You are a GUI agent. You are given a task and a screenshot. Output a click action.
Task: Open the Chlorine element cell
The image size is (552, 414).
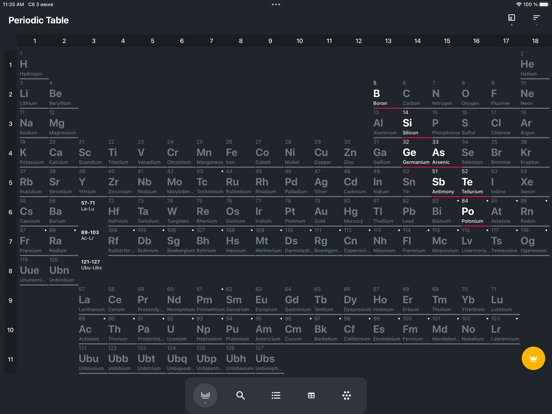click(505, 124)
